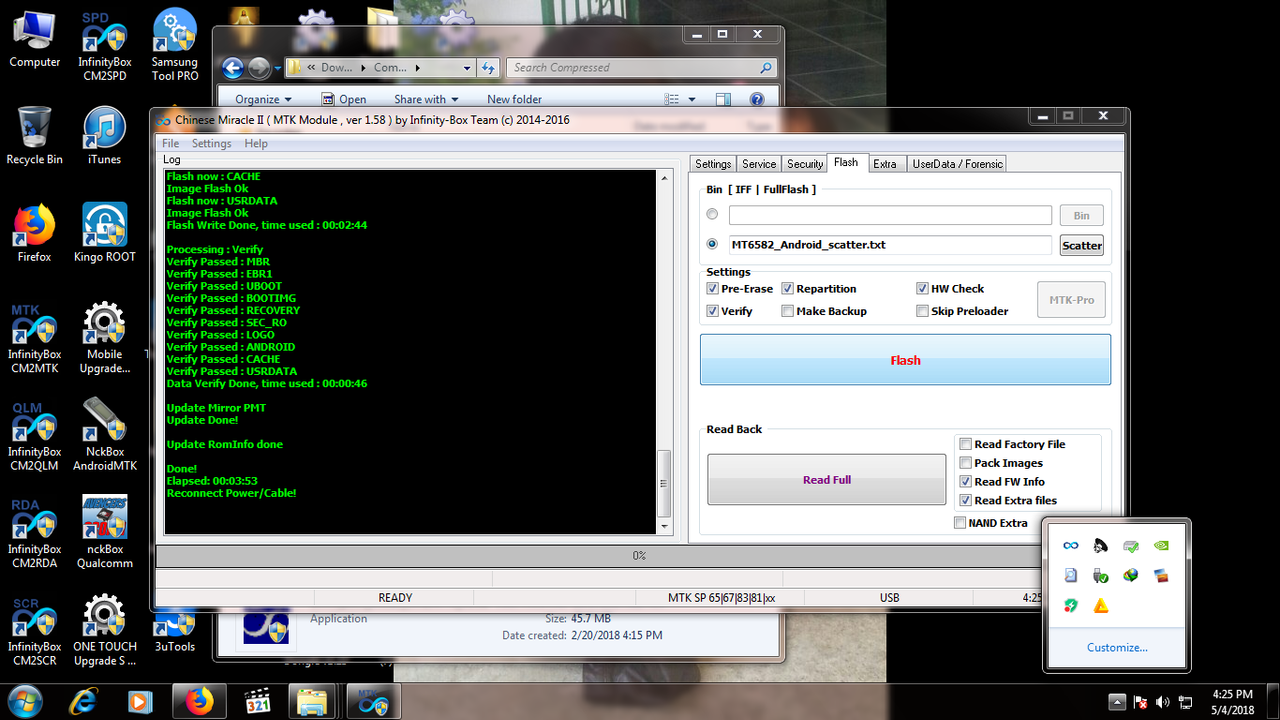Open NVIDIA settings from the system tray

[x=1161, y=545]
